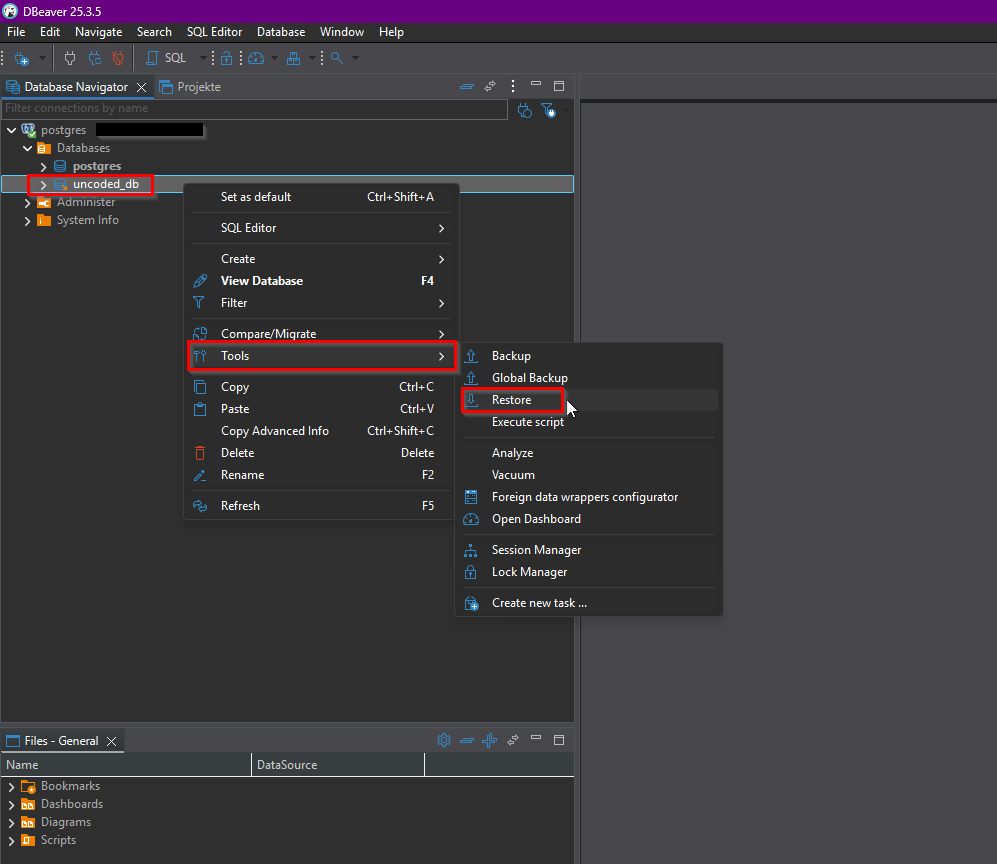Image resolution: width=997 pixels, height=864 pixels.
Task: Switch to the Projekte tab
Action: coord(198,87)
